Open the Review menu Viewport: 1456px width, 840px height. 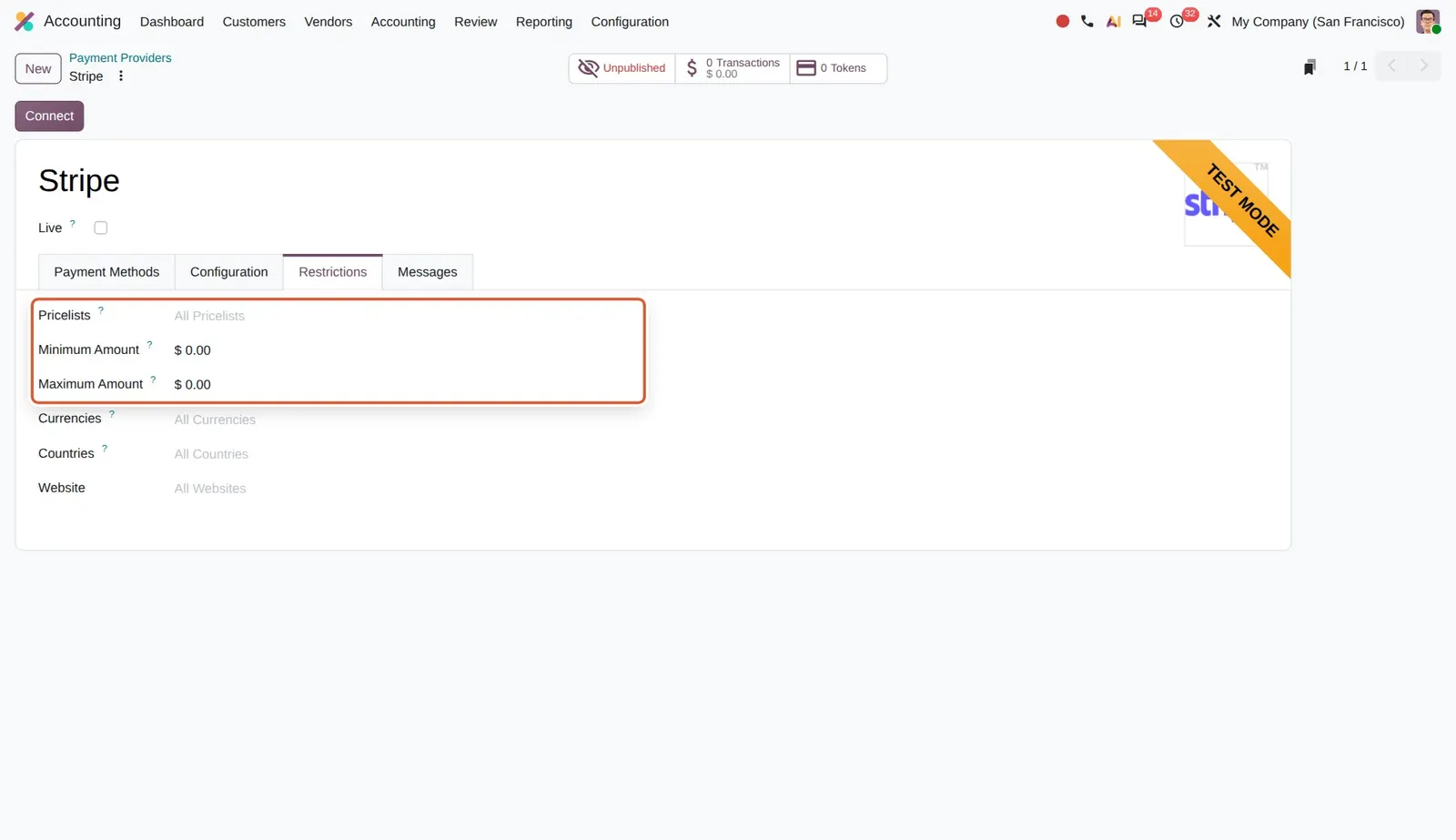(x=476, y=22)
